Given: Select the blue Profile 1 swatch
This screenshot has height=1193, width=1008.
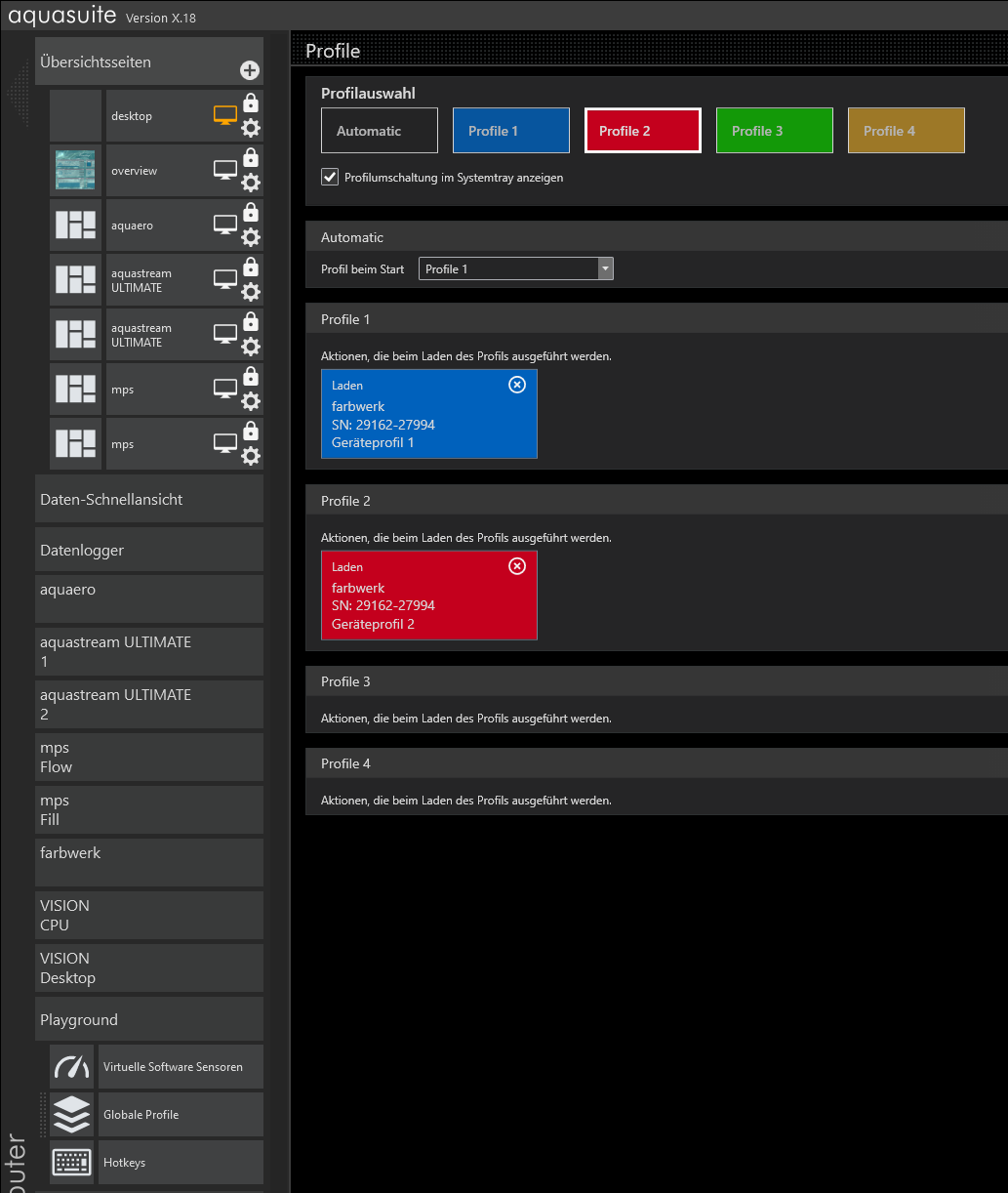Looking at the screenshot, I should (x=510, y=131).
